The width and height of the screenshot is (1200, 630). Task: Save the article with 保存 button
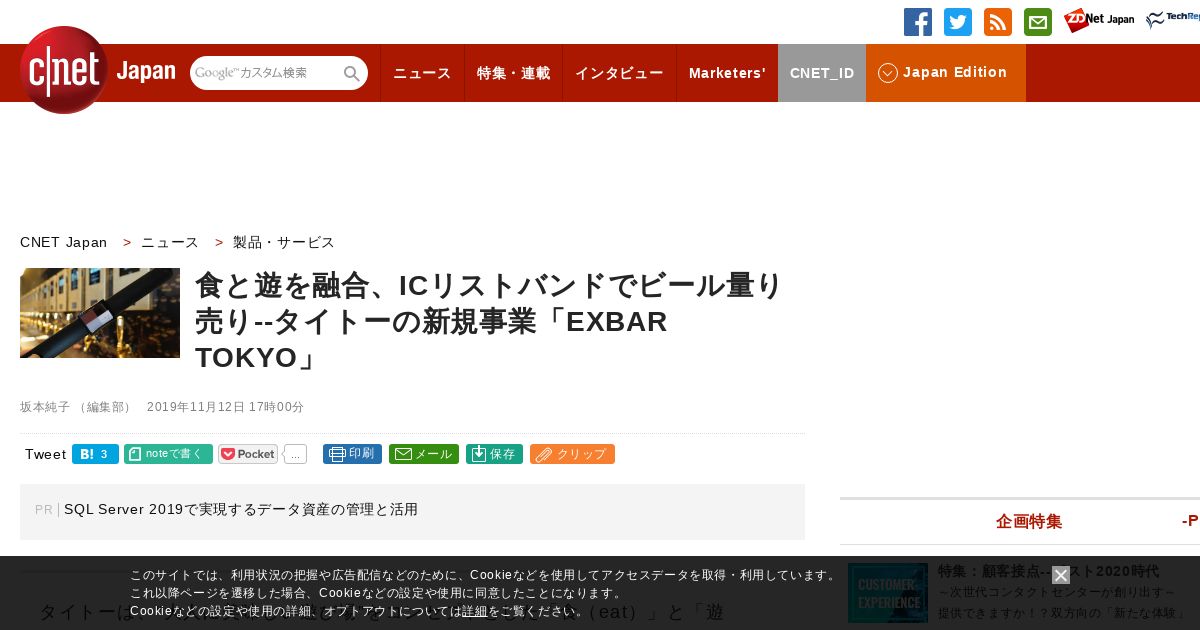coord(494,454)
